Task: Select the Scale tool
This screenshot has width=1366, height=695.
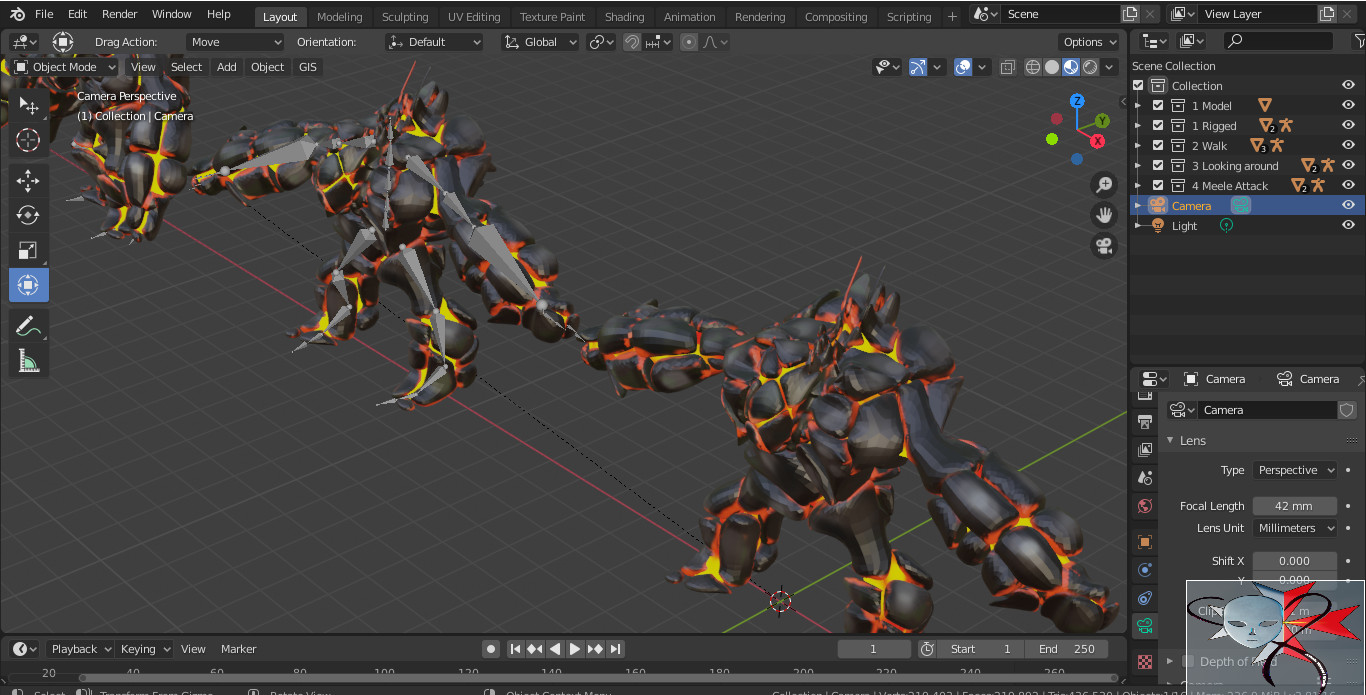Action: coord(28,250)
